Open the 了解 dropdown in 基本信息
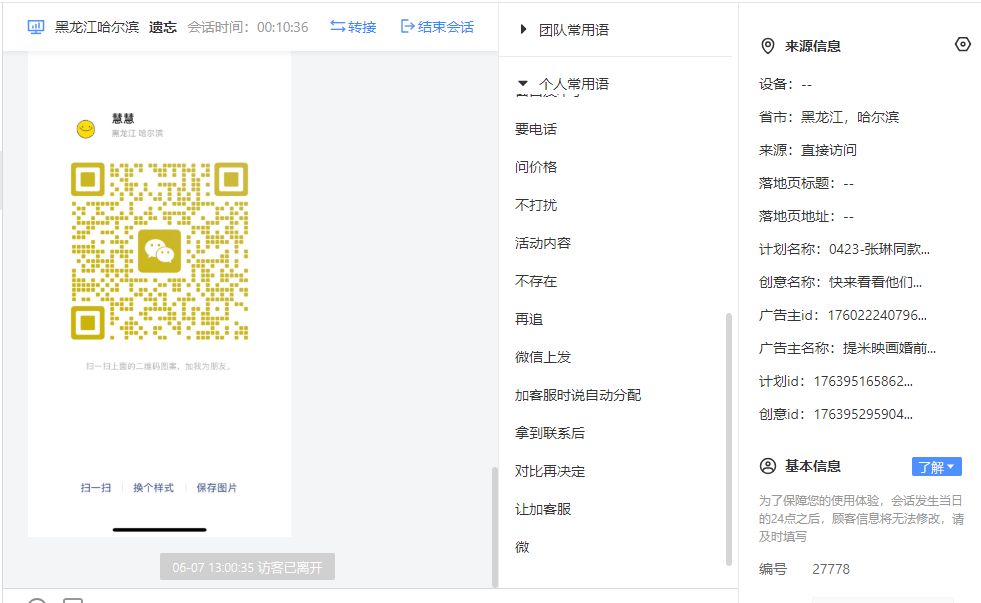981x603 pixels. (936, 467)
